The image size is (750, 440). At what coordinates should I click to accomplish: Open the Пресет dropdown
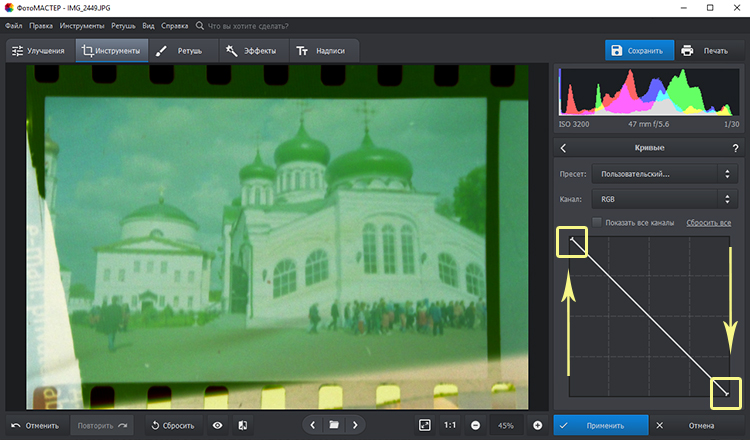[665, 174]
